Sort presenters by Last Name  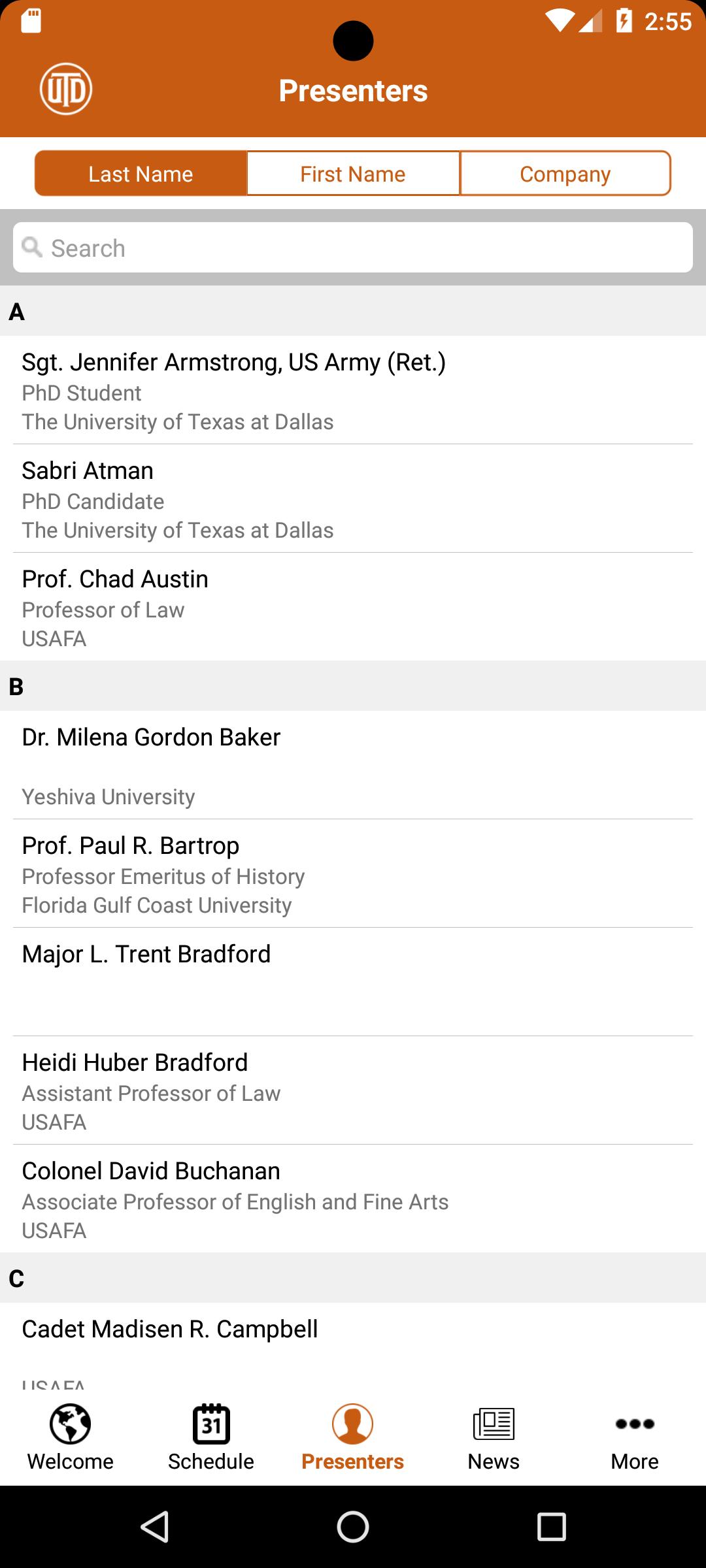[x=141, y=174]
